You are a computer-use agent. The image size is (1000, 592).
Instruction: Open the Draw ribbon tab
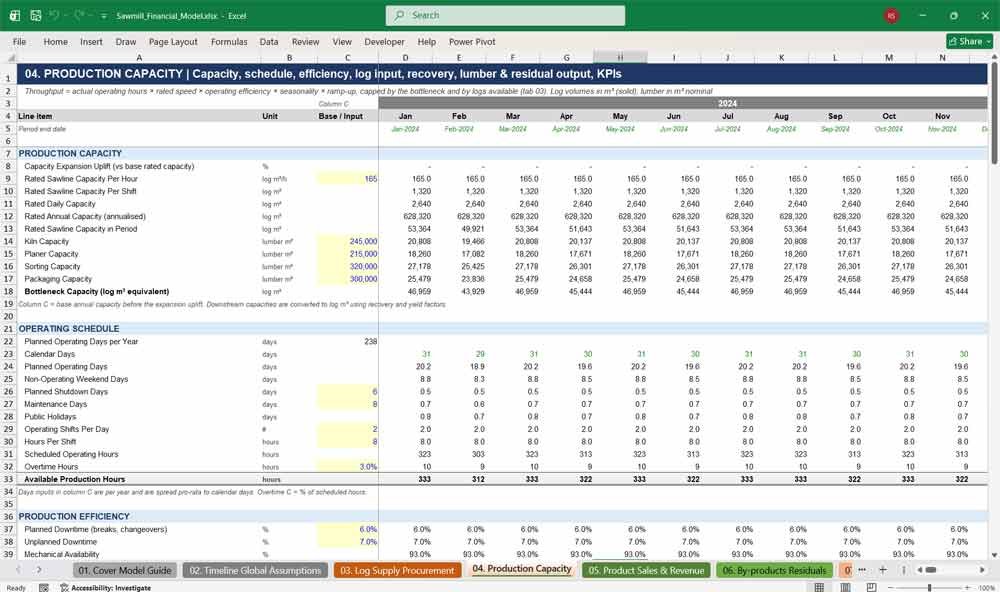tap(126, 41)
